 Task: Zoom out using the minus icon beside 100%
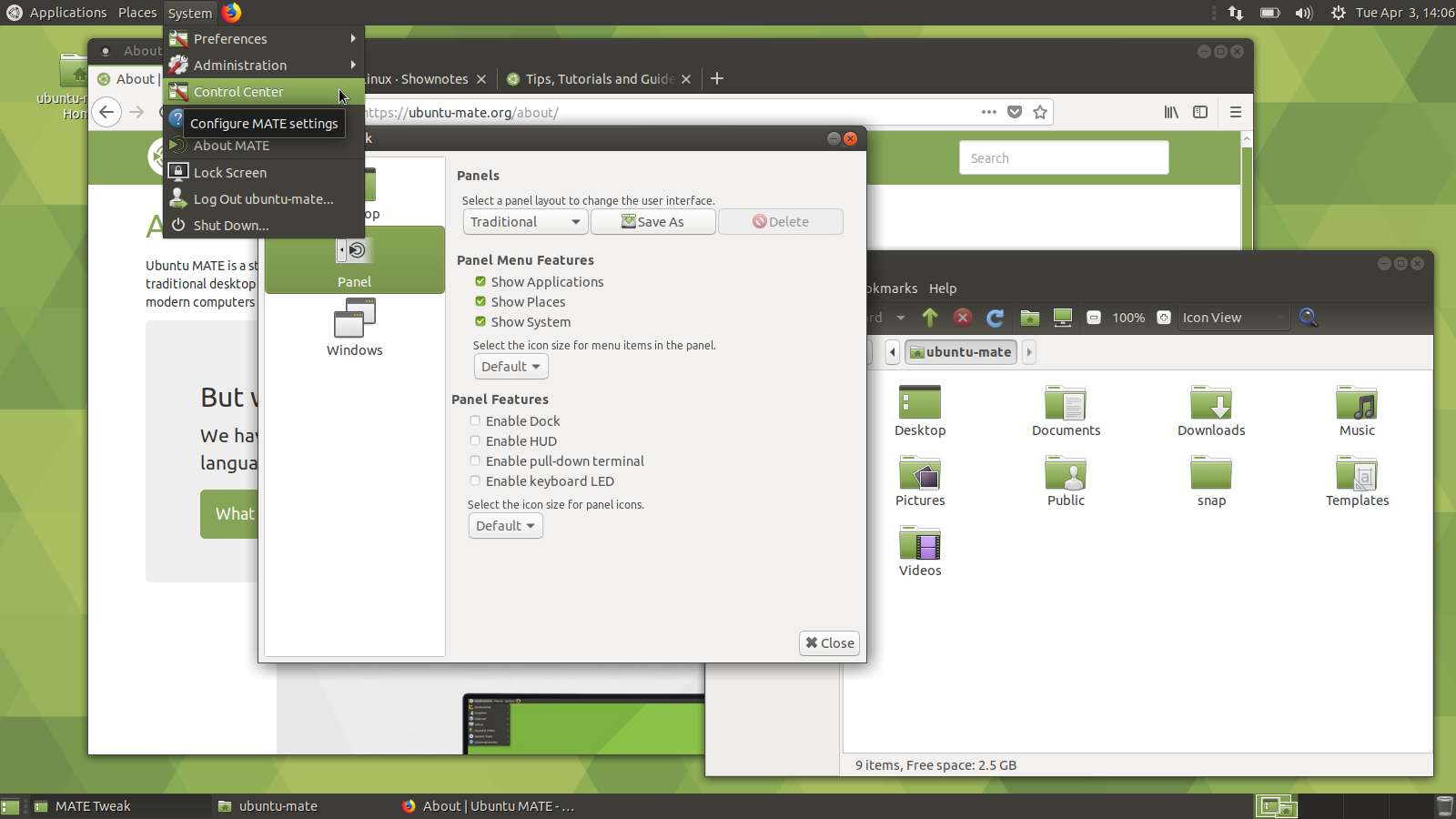[1094, 318]
